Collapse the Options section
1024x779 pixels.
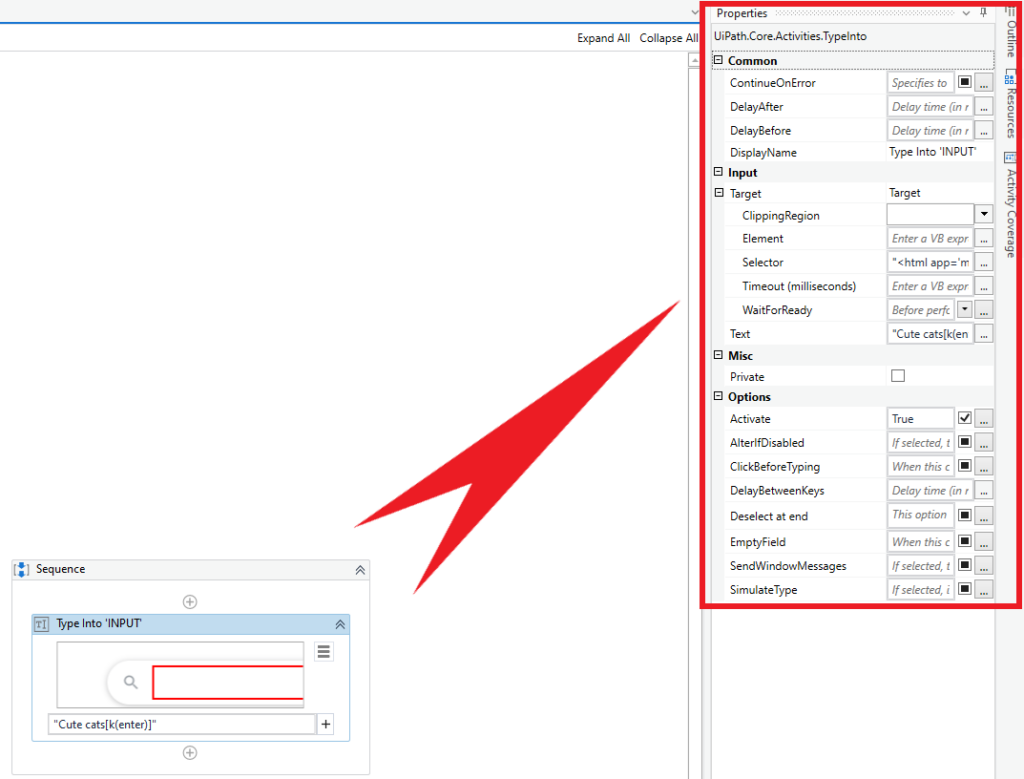(x=716, y=397)
